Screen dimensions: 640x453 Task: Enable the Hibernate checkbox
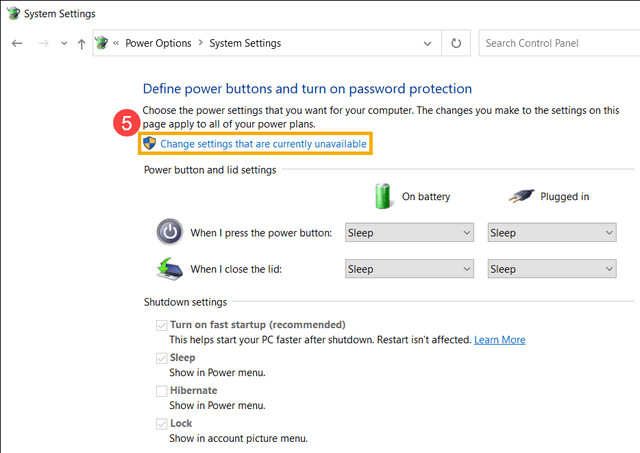point(161,390)
